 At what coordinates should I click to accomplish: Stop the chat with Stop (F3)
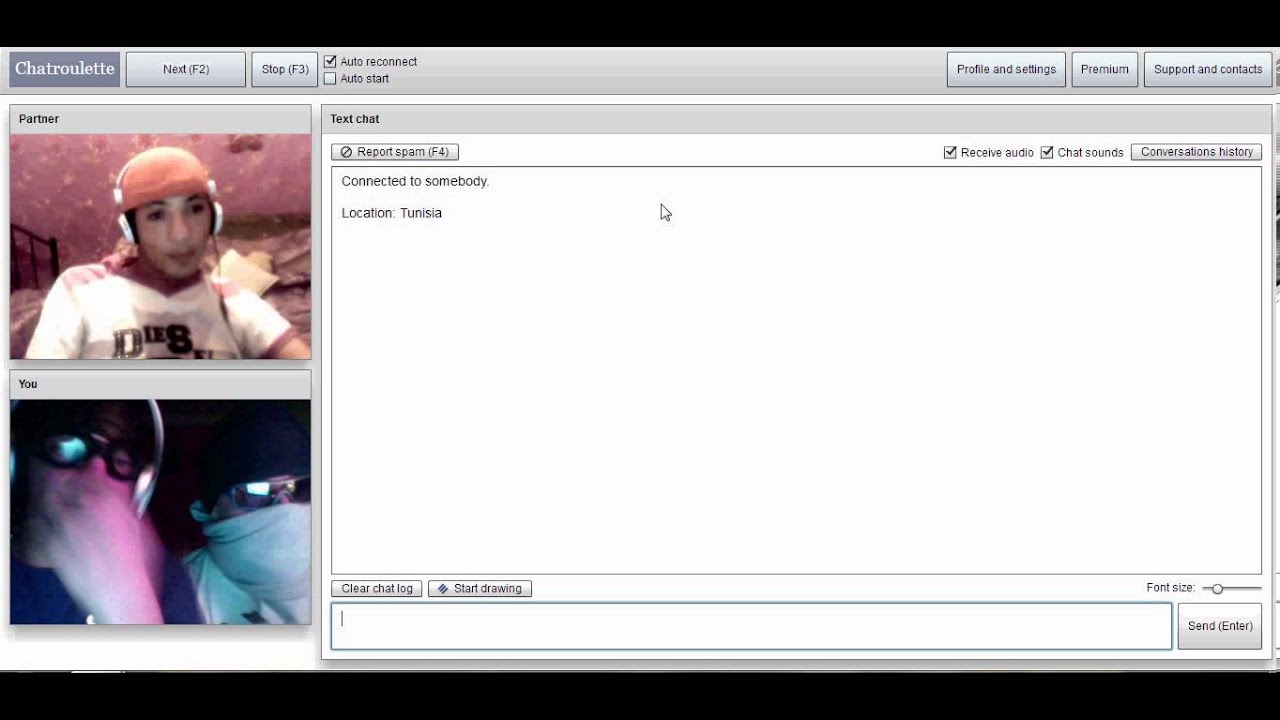point(285,69)
